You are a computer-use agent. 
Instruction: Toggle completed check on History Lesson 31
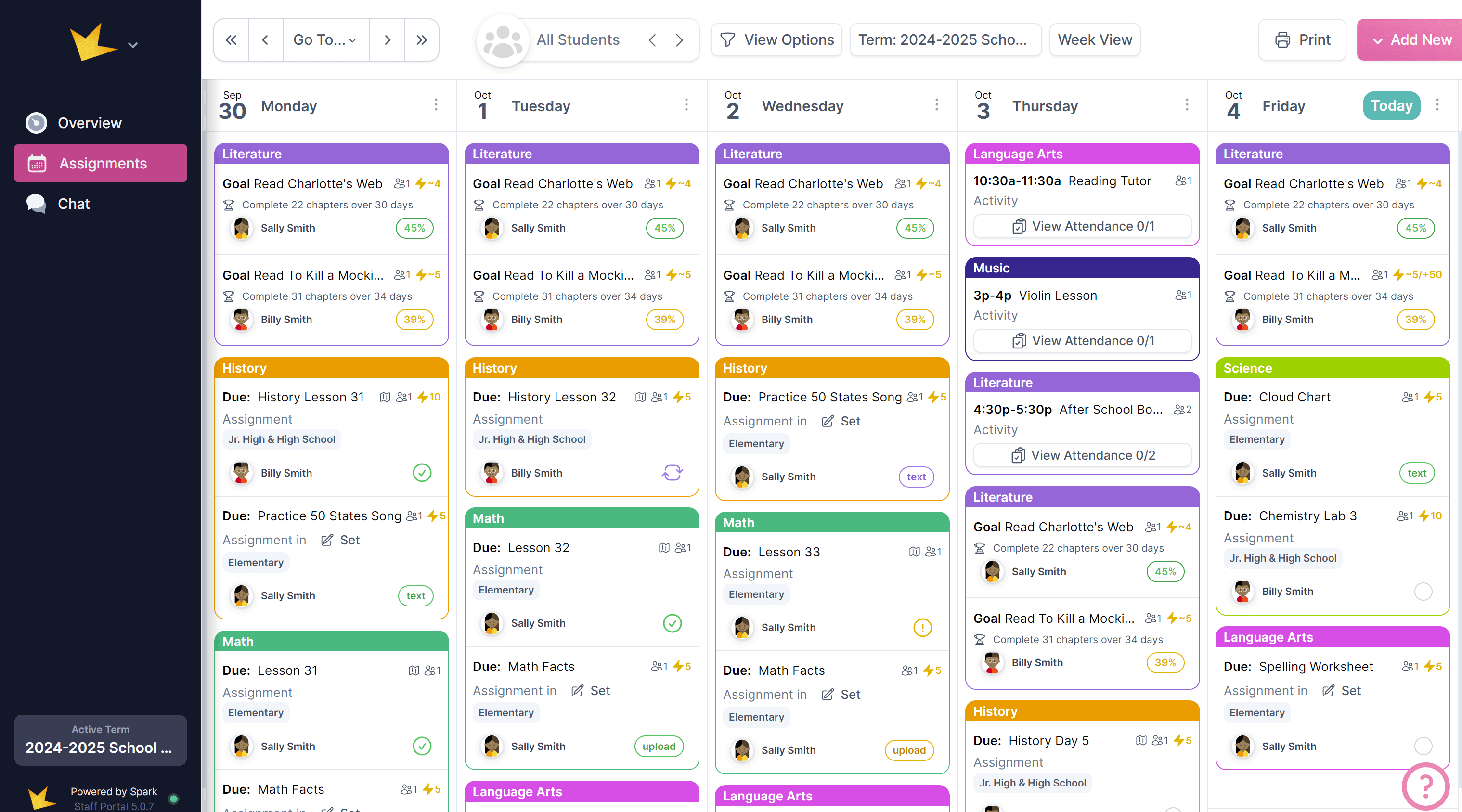[422, 473]
